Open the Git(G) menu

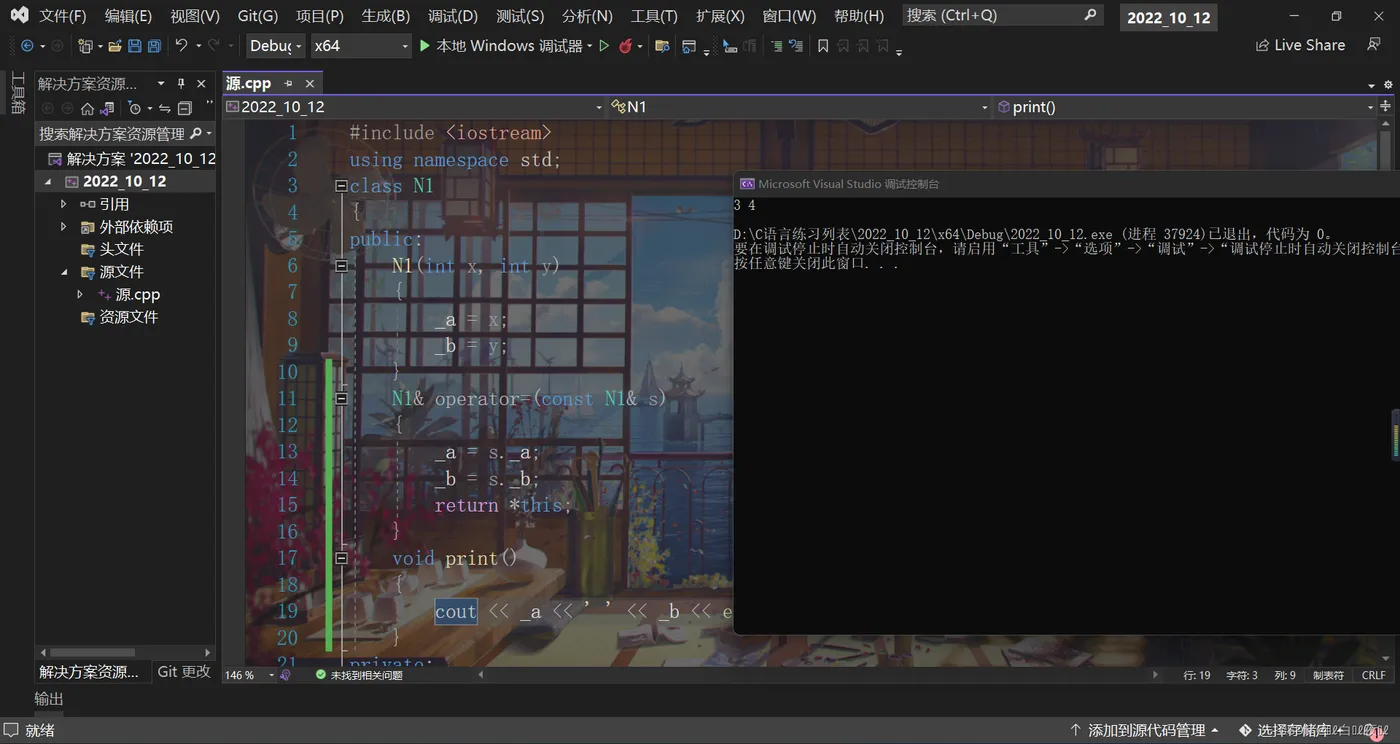point(258,16)
